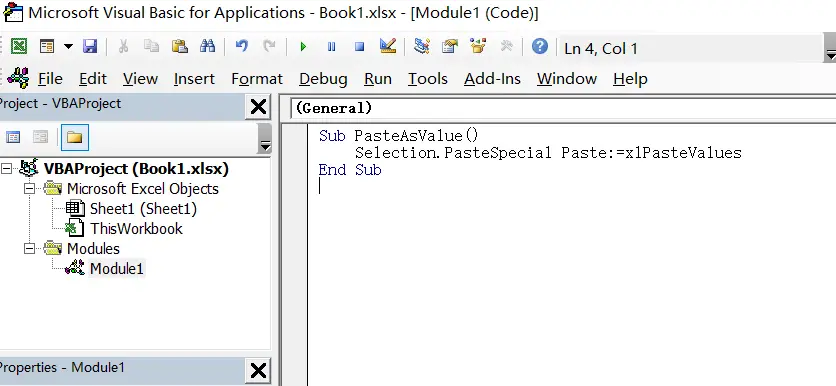Click the Copy icon in toolbar

tap(151, 47)
